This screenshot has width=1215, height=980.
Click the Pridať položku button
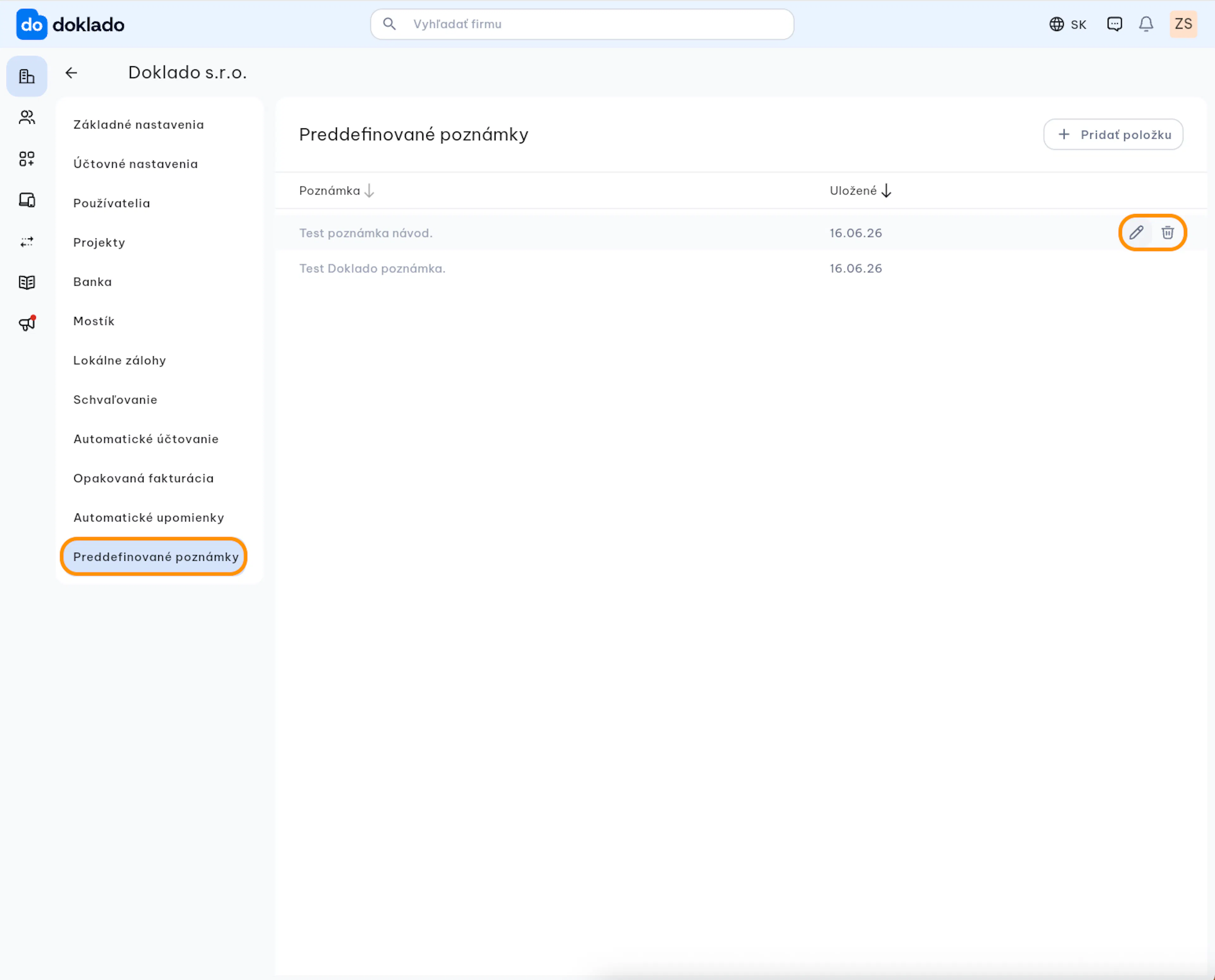(x=1113, y=134)
